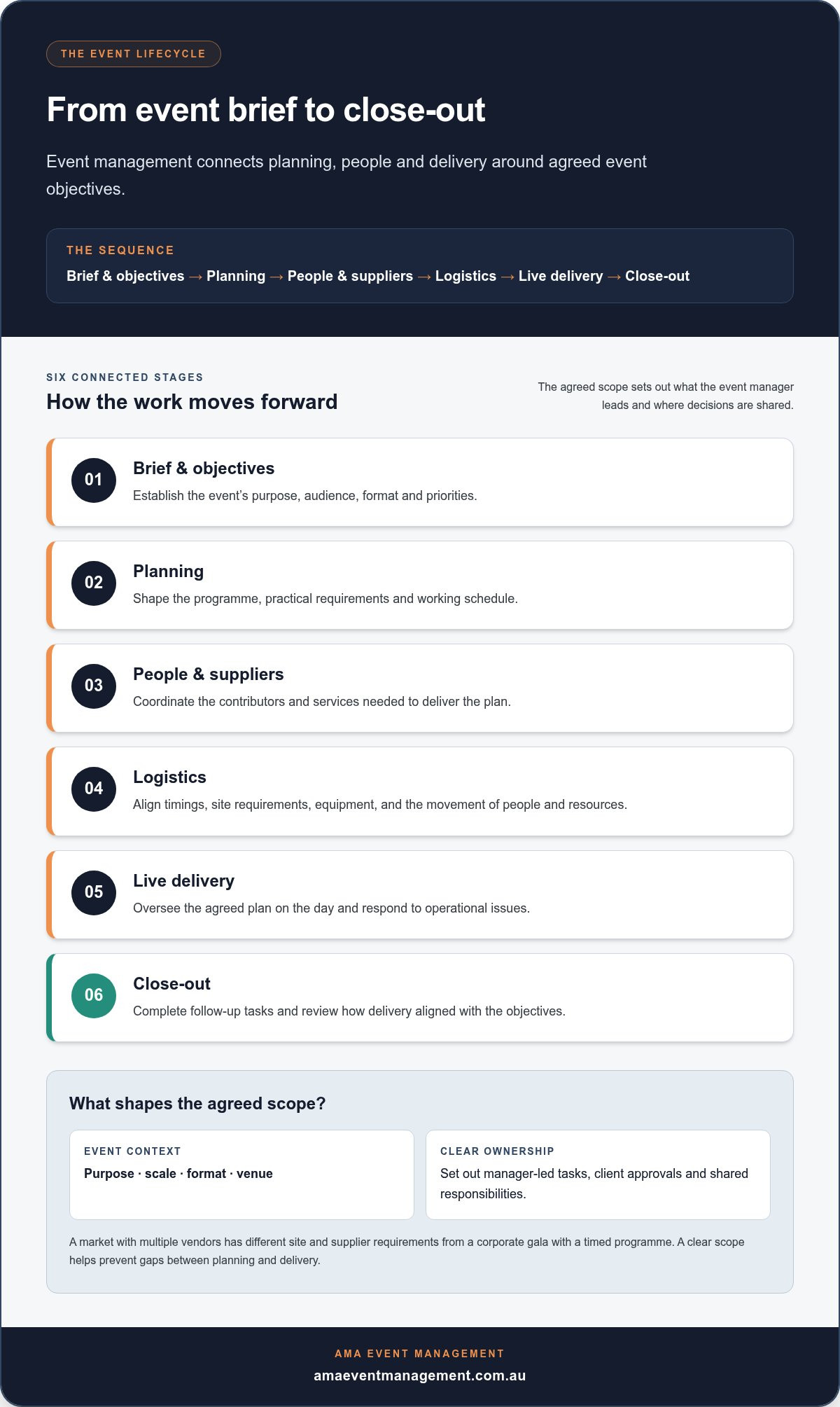Click THE EVENT LIFECYCLE pill tag
840x1407 pixels.
[134, 54]
